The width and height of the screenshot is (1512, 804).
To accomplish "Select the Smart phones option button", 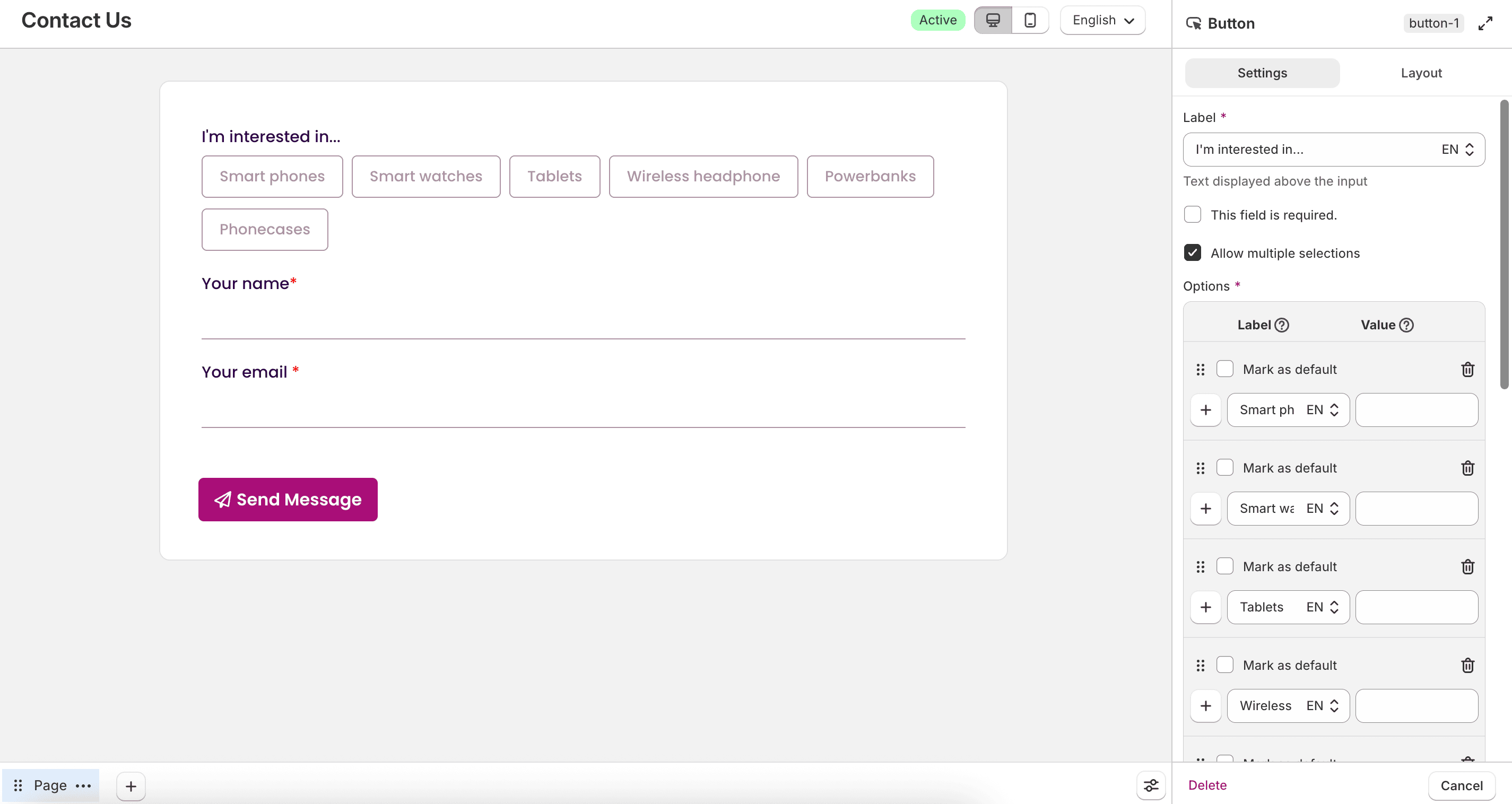I will coord(272,176).
